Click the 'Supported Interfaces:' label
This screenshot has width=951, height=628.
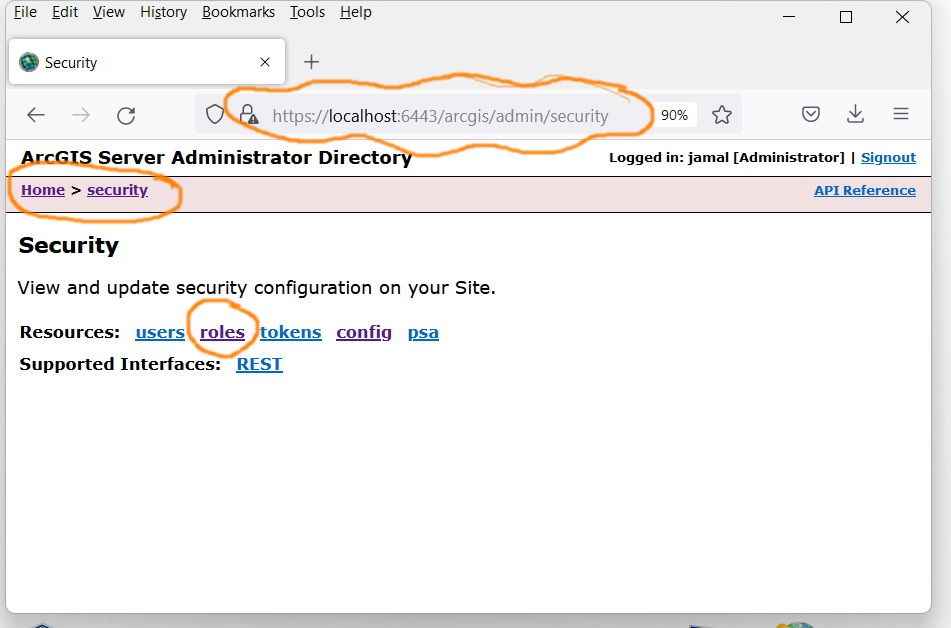[120, 364]
